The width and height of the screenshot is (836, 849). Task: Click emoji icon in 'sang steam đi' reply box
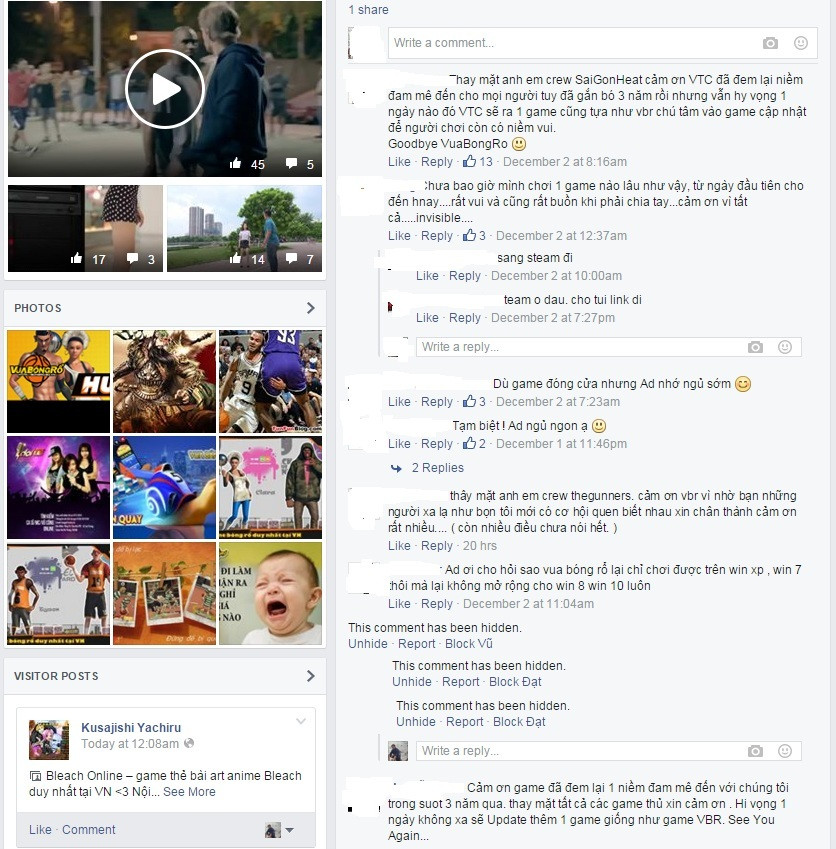(785, 347)
